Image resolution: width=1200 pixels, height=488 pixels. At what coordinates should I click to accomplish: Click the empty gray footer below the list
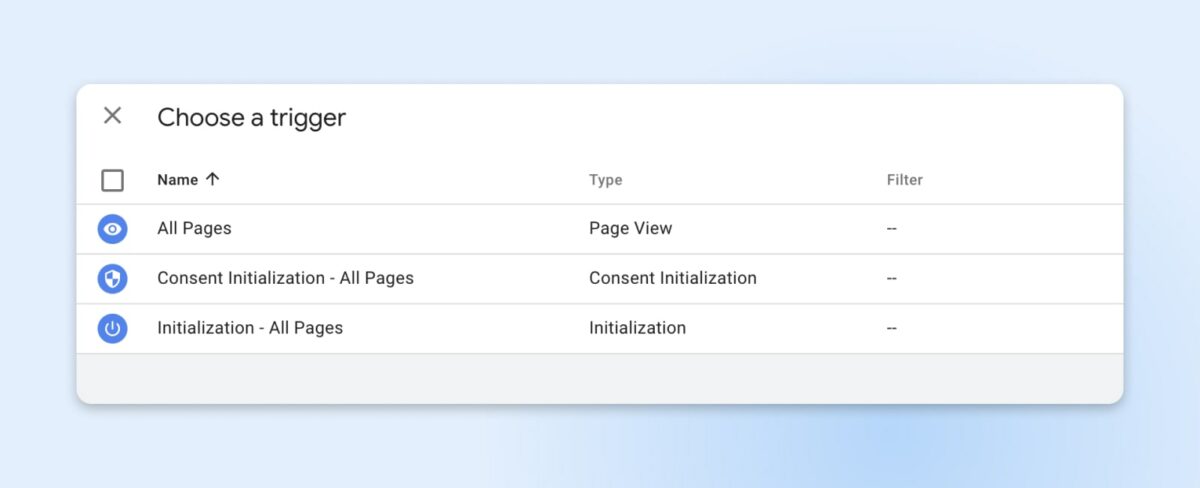[x=600, y=378]
